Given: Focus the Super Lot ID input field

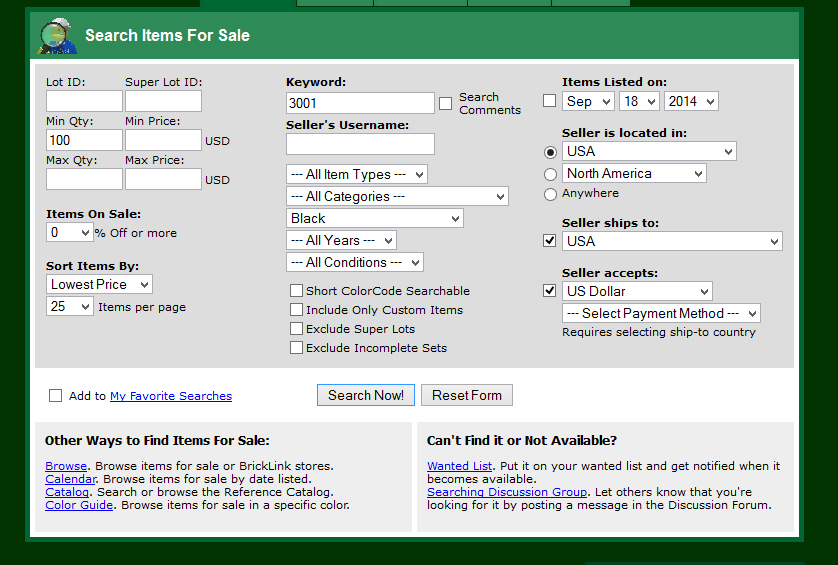Looking at the screenshot, I should coord(164,101).
